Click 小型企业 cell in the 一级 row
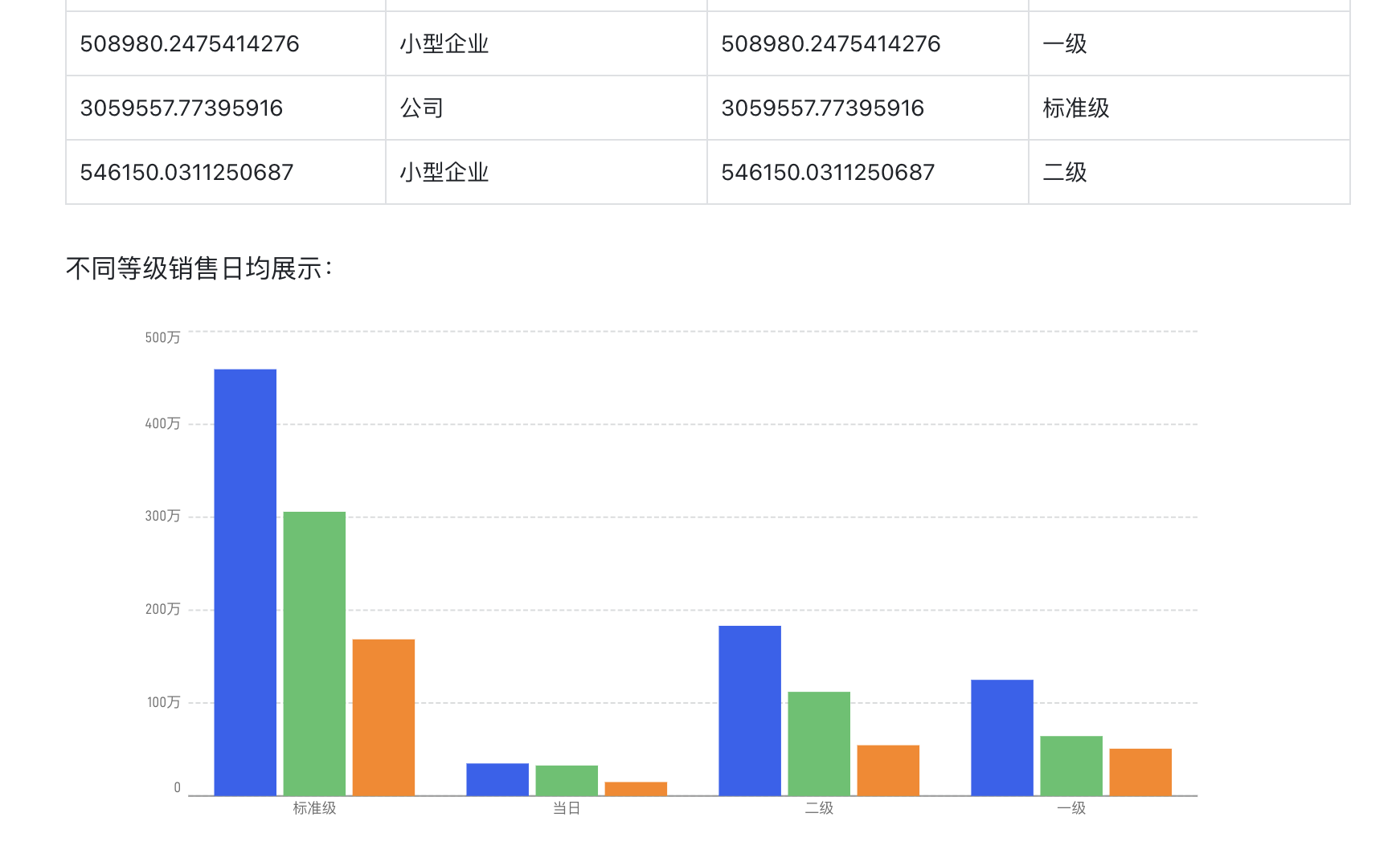The width and height of the screenshot is (1400, 850). pos(546,43)
